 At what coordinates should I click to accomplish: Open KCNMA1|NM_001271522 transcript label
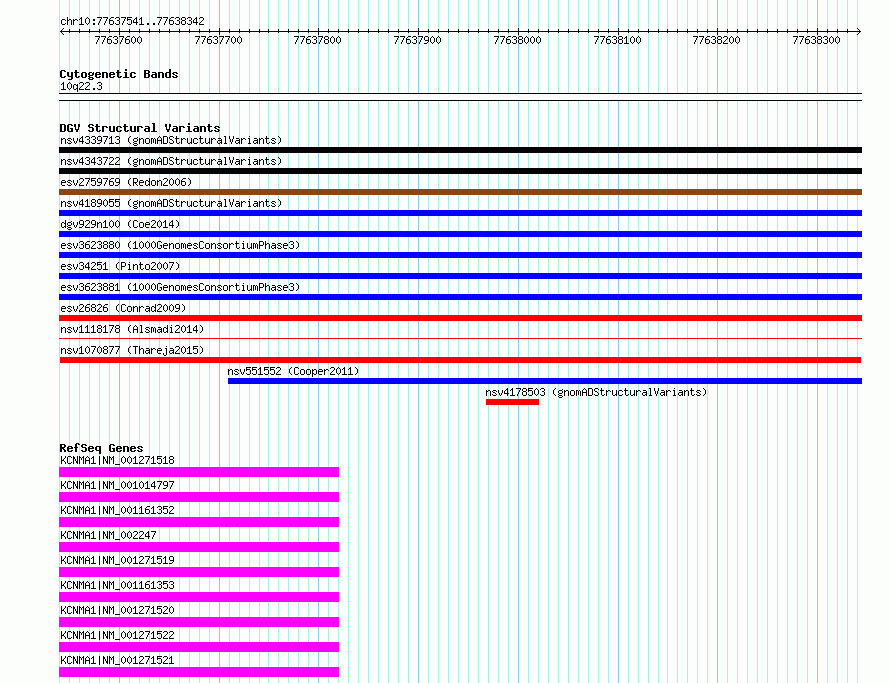tap(117, 635)
